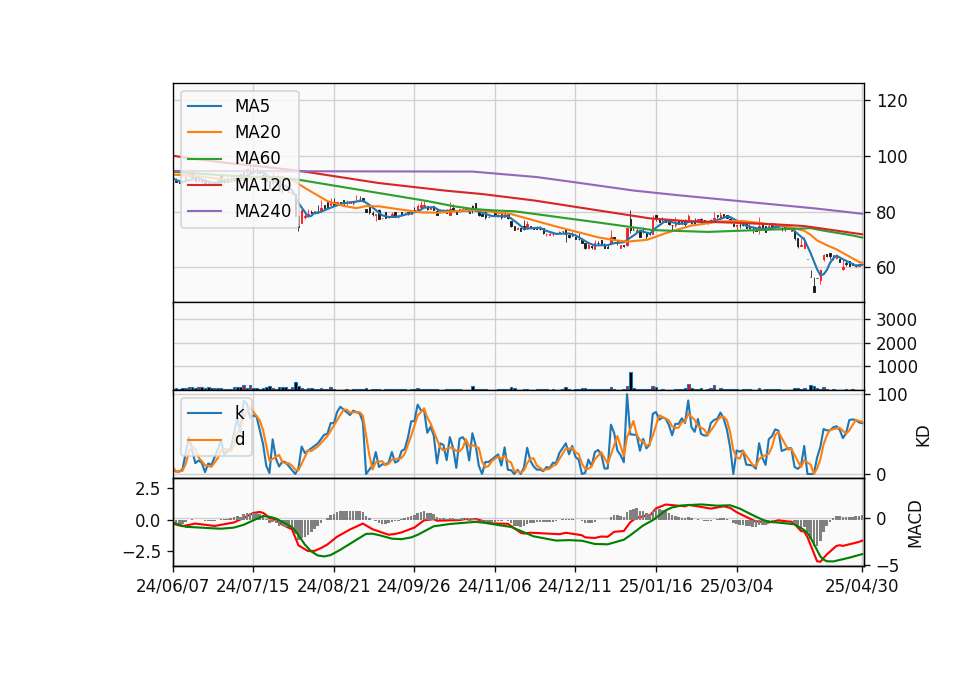
Task: Click the MA20 legend label
Action: coord(257,132)
